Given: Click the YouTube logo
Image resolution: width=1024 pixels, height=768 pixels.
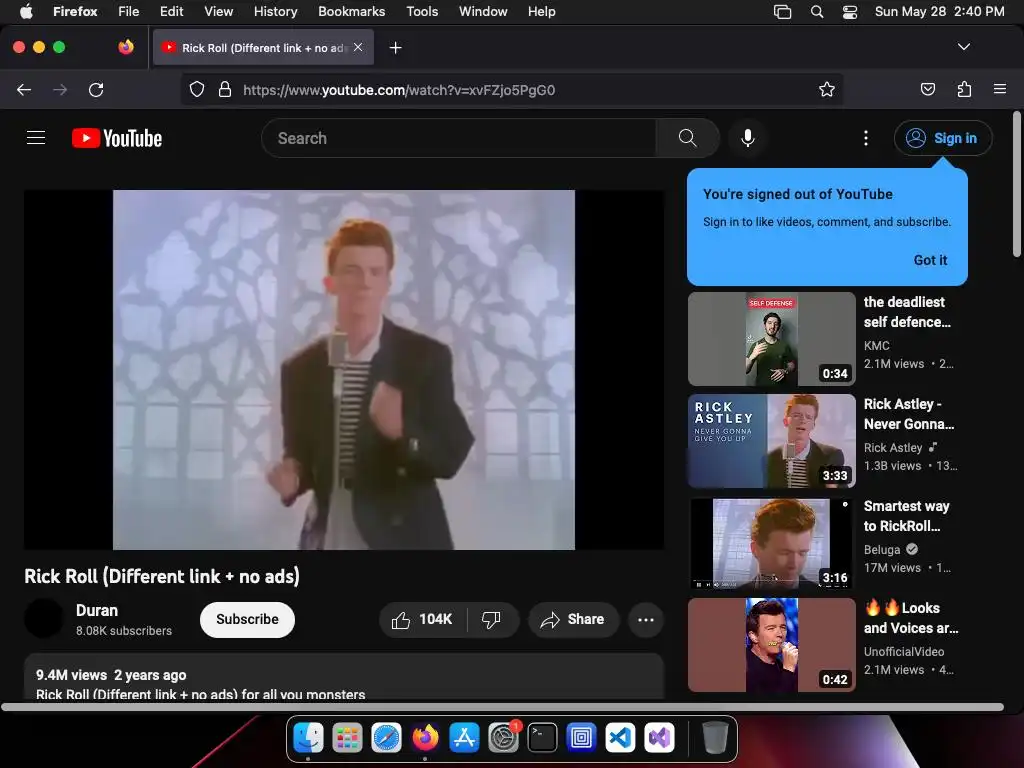Looking at the screenshot, I should [117, 138].
